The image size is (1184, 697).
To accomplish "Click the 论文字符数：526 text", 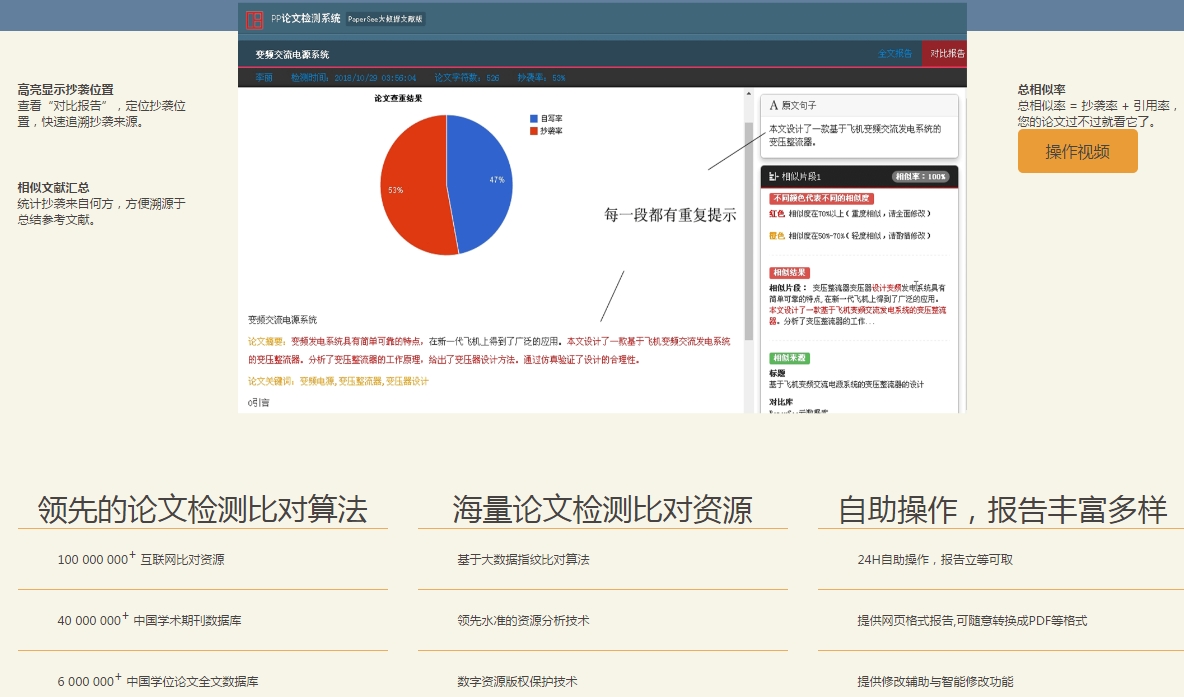I will (x=466, y=78).
